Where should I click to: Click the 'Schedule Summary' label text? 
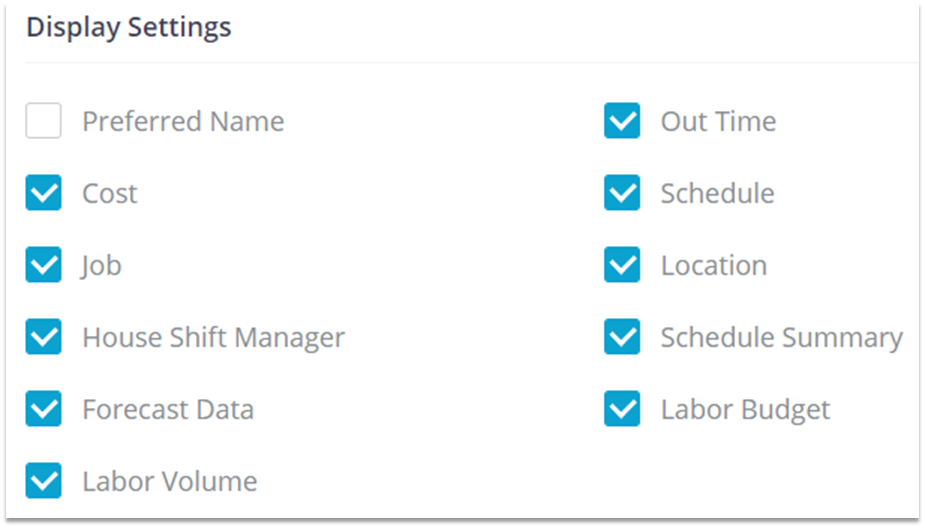[x=781, y=338]
